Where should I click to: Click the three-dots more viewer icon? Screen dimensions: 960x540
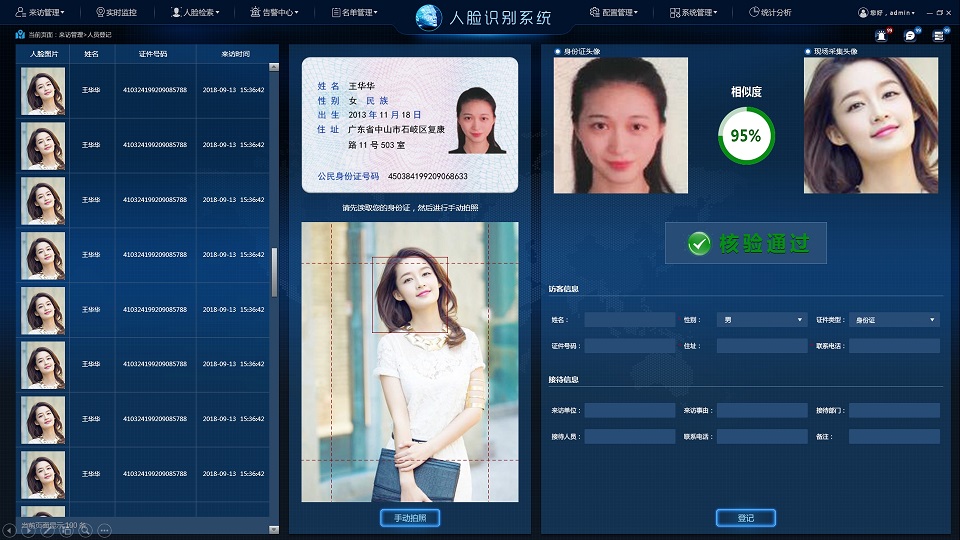(x=104, y=530)
